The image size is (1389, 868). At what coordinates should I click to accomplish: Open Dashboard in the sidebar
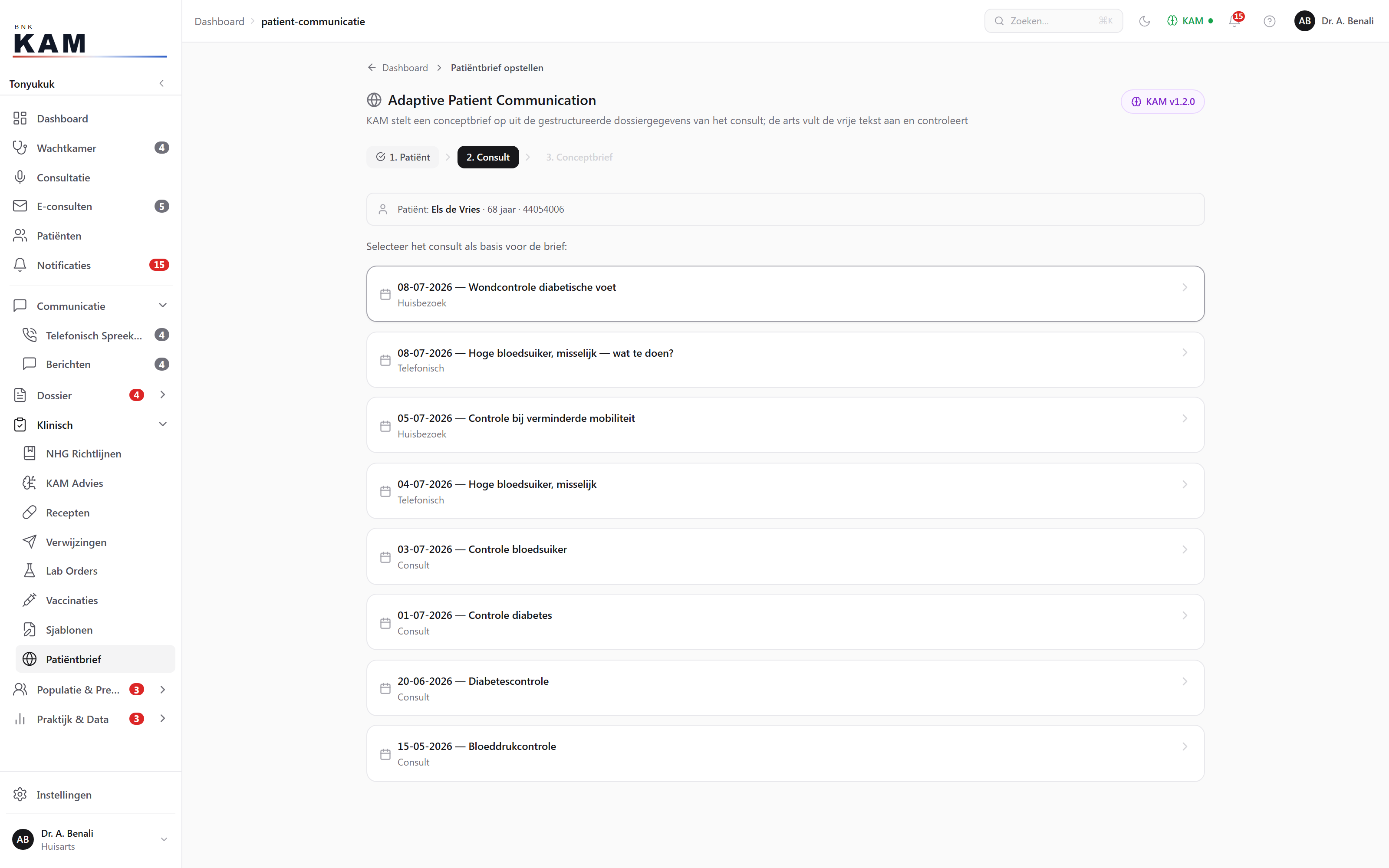pos(91,118)
